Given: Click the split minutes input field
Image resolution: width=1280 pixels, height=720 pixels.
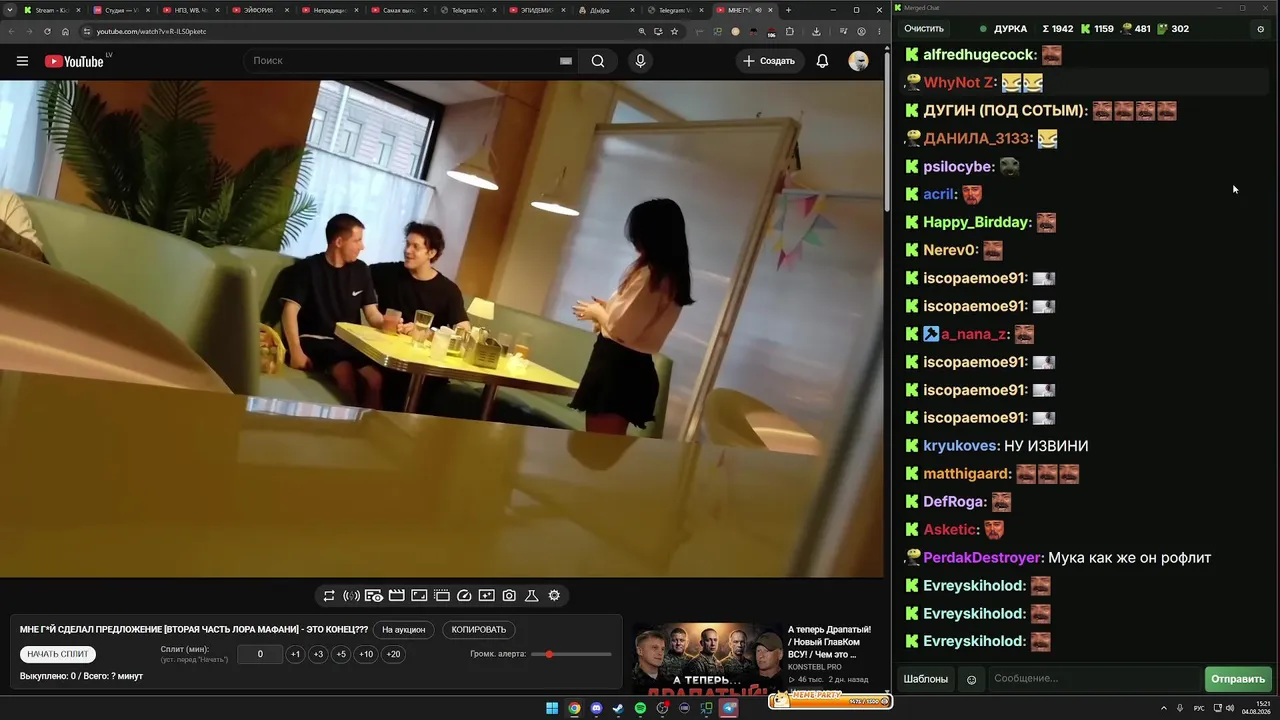Looking at the screenshot, I should point(260,654).
